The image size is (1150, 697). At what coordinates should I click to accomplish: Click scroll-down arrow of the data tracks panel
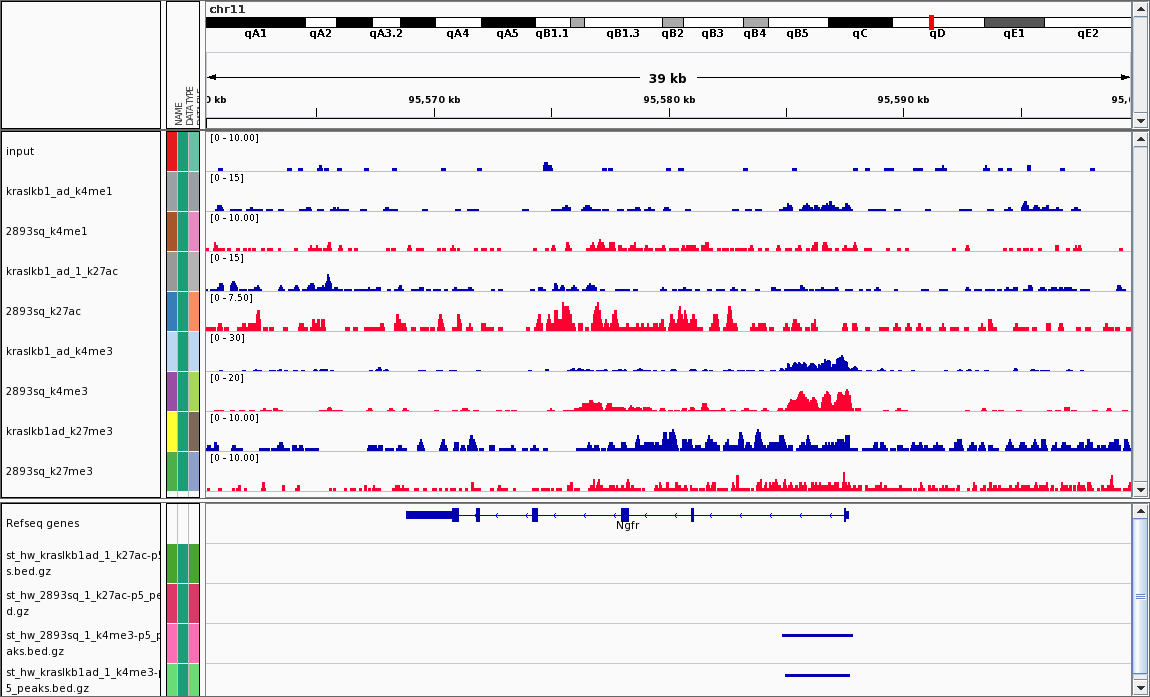(x=1140, y=489)
